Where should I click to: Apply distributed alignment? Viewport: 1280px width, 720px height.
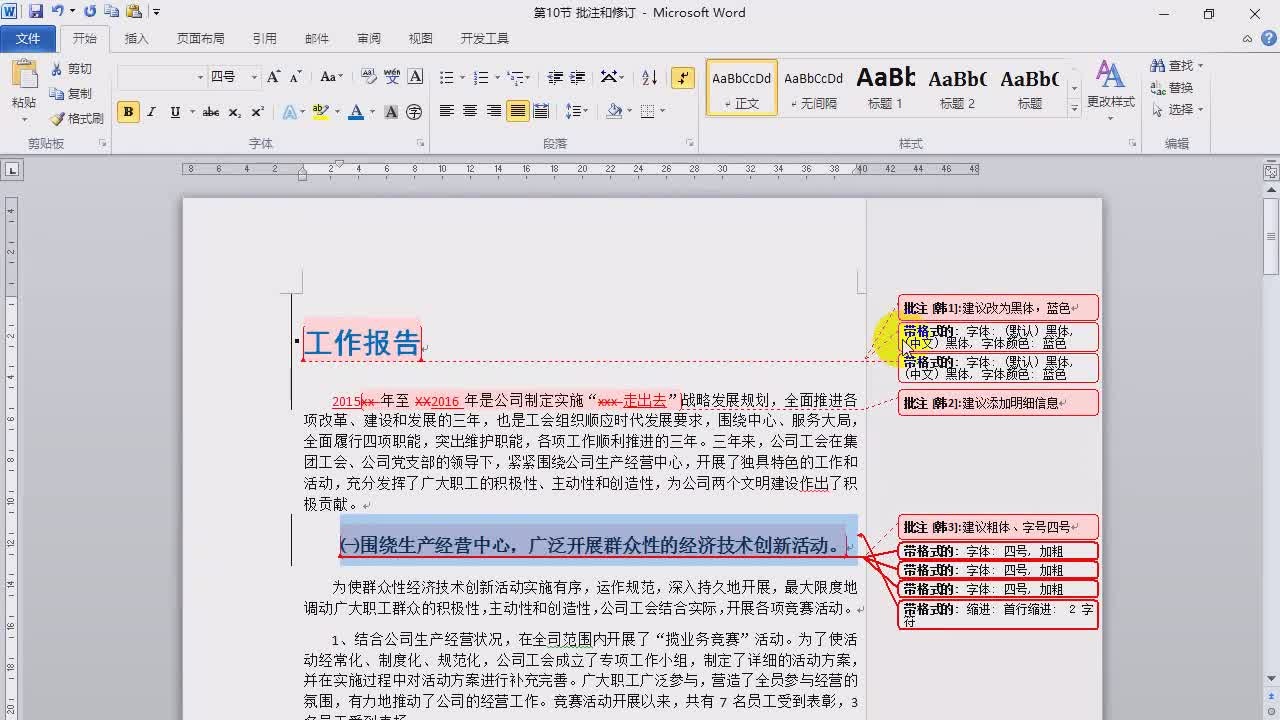(541, 111)
